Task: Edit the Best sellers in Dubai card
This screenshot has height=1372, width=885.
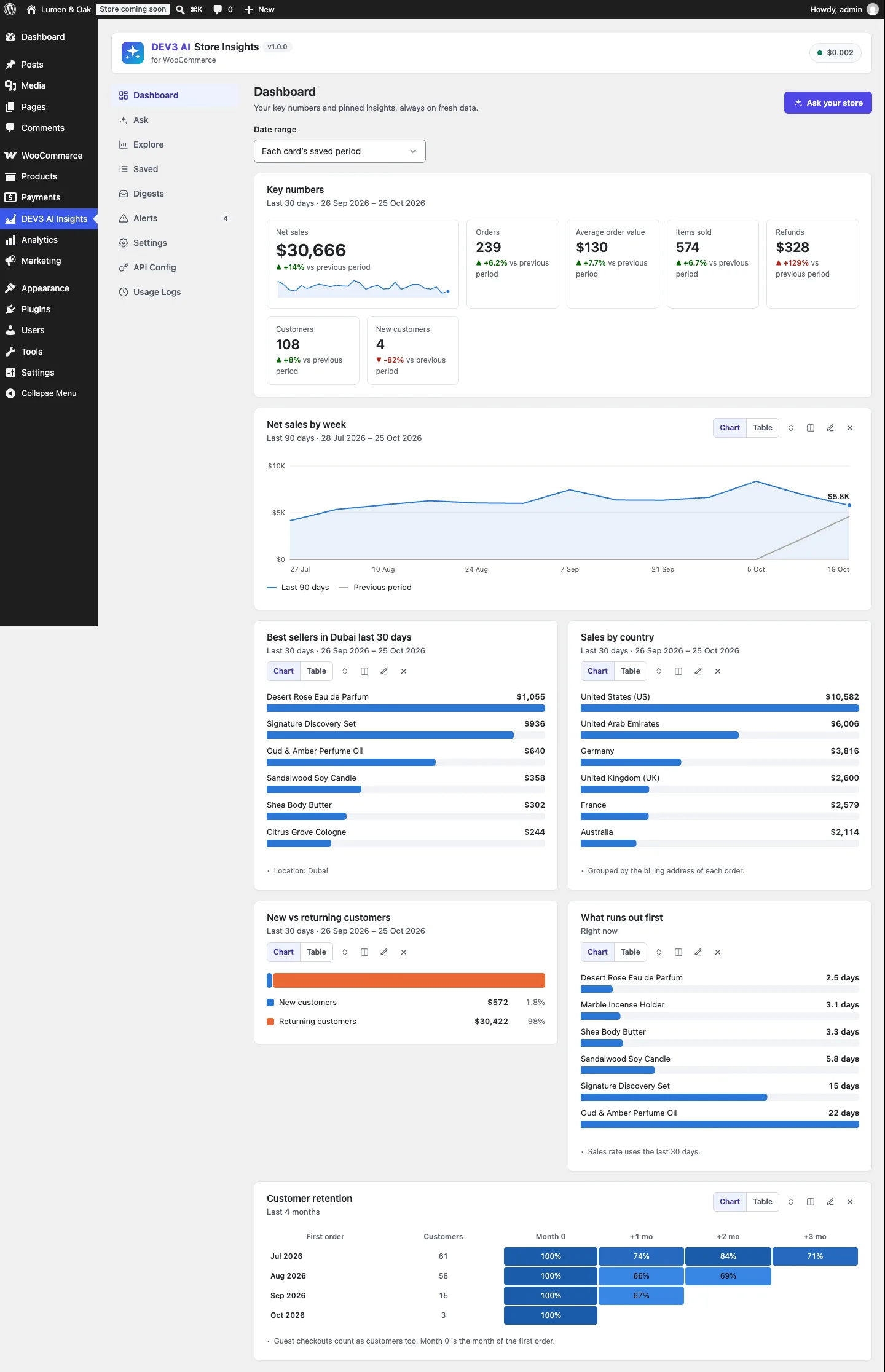Action: point(384,671)
